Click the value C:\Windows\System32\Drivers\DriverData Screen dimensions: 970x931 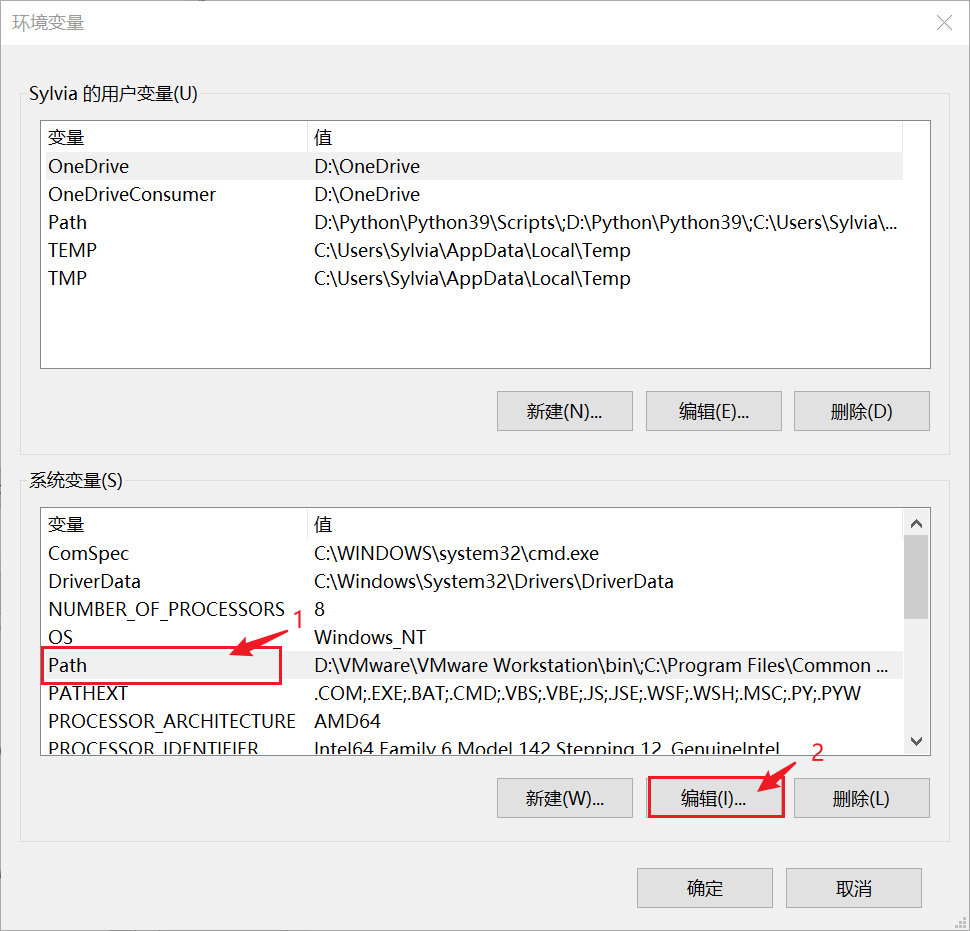pos(494,581)
